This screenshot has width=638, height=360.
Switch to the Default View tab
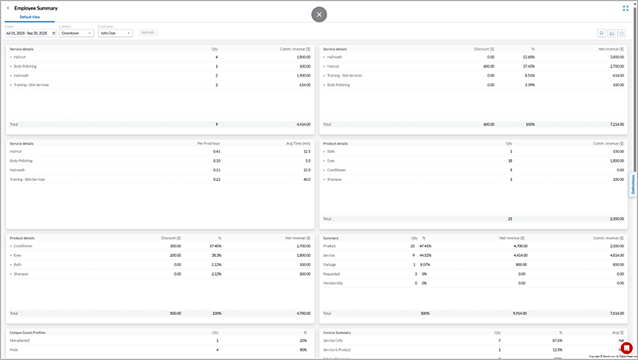pyautogui.click(x=30, y=17)
